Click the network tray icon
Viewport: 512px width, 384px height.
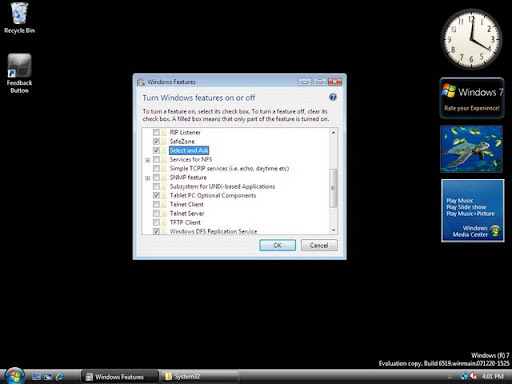[x=464, y=376]
